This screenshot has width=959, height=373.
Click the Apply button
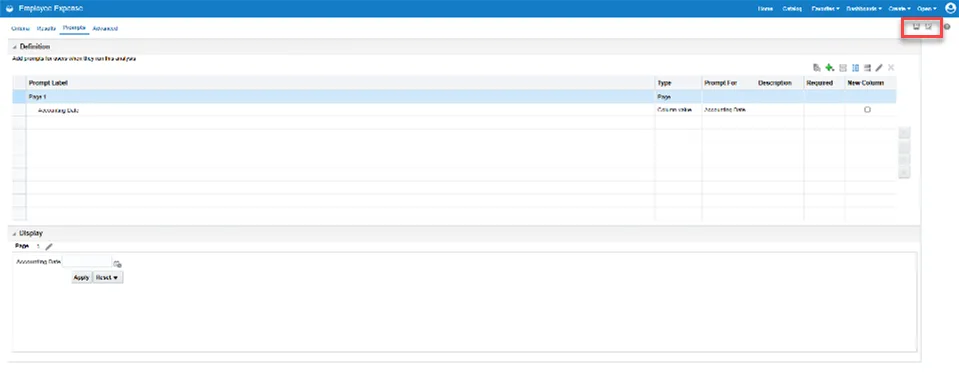(x=81, y=278)
